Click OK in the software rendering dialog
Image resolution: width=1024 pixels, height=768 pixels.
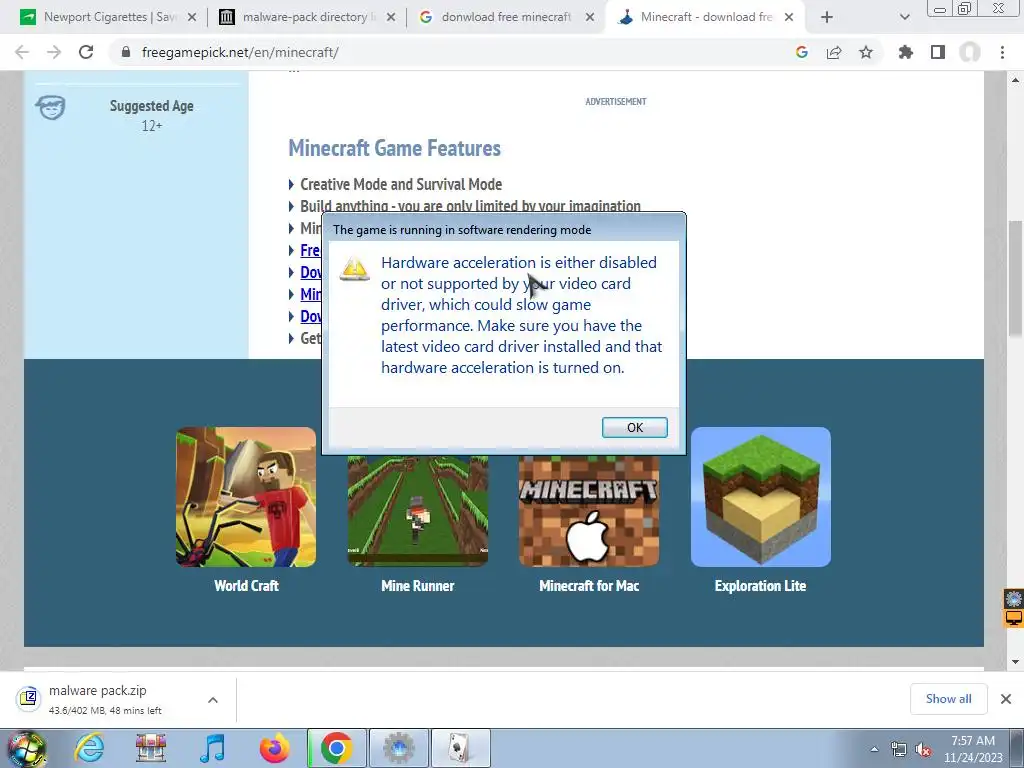pyautogui.click(x=634, y=427)
